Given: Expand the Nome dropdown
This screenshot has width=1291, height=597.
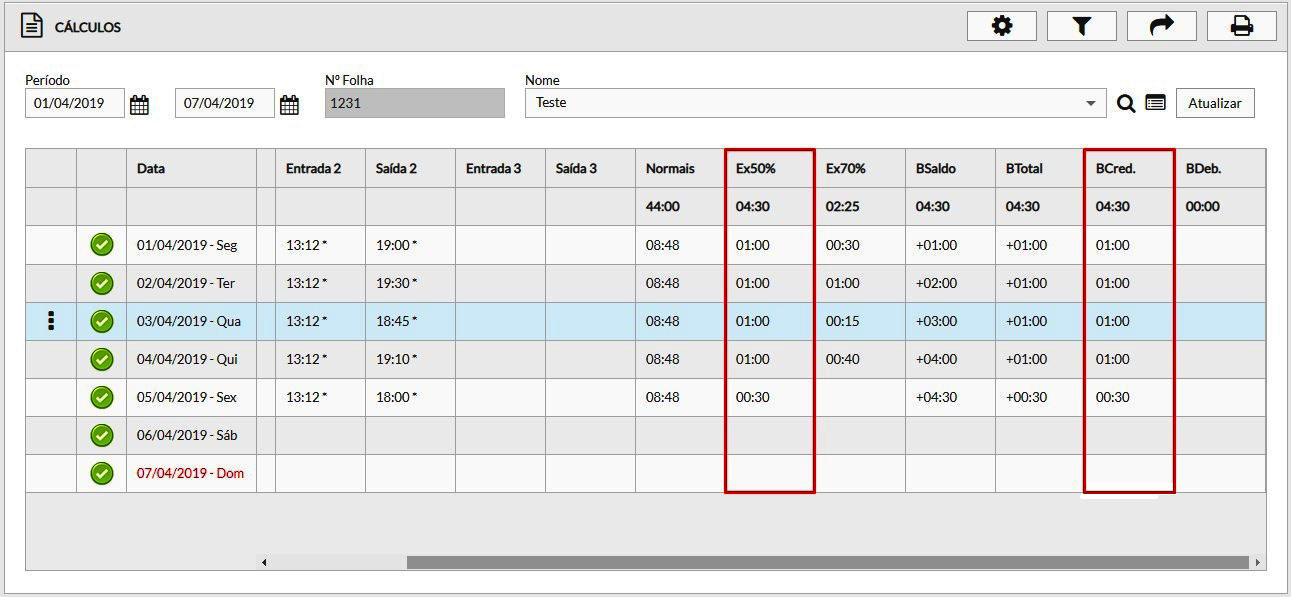Looking at the screenshot, I should click(1090, 104).
